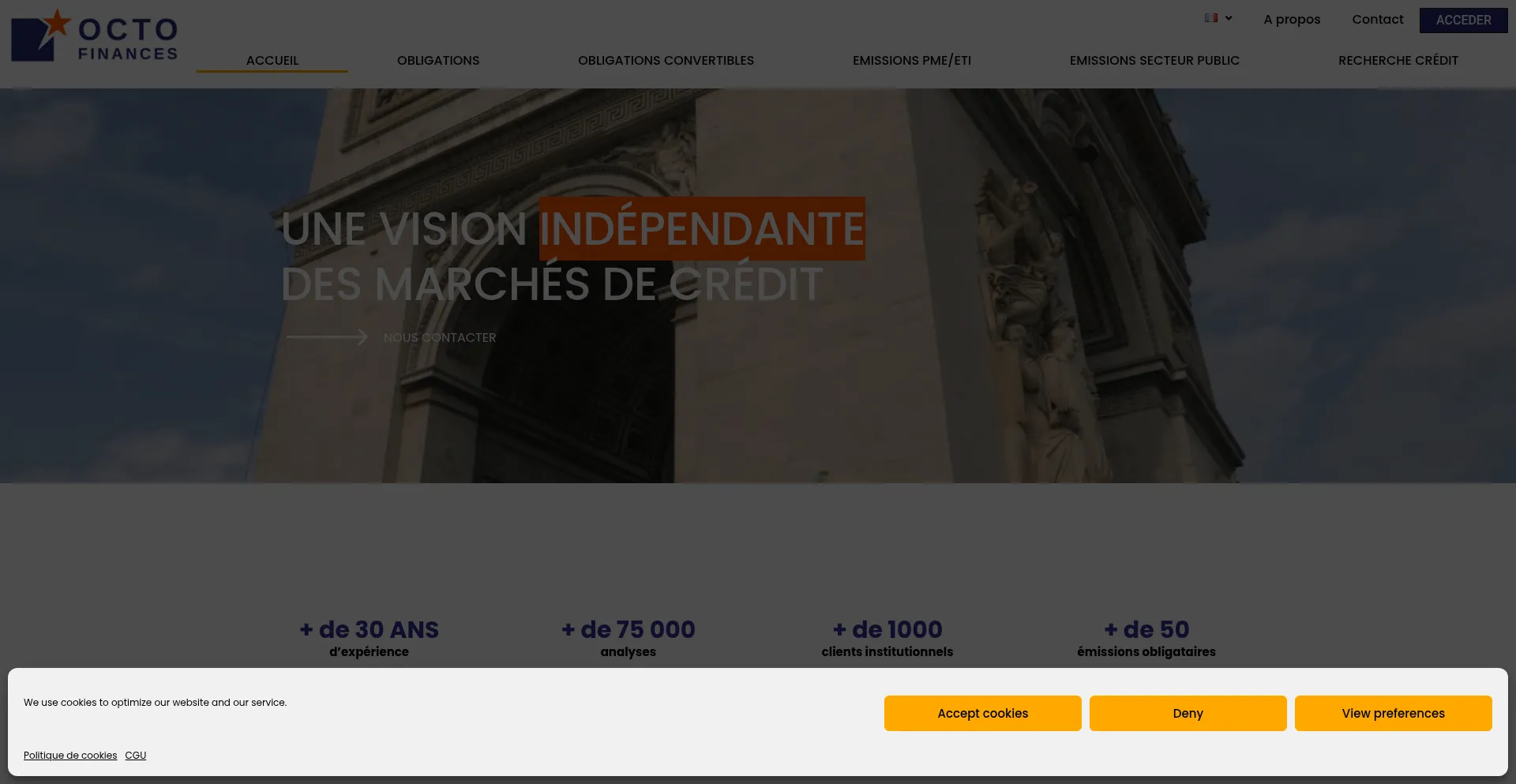Image resolution: width=1516 pixels, height=784 pixels.
Task: Accept cookies in the banner
Action: point(982,713)
